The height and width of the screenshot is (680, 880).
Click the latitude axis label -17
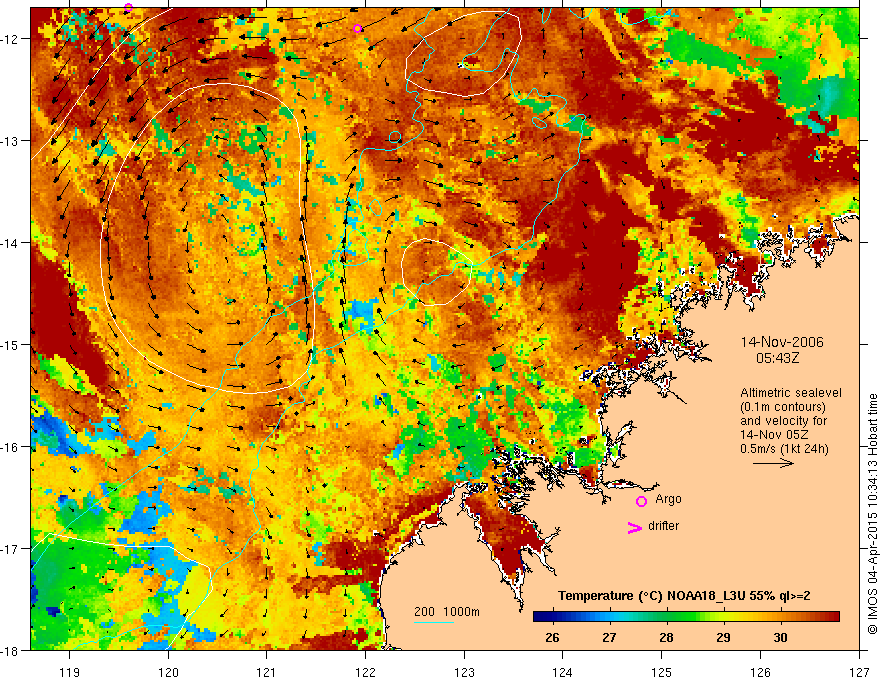pyautogui.click(x=10, y=549)
